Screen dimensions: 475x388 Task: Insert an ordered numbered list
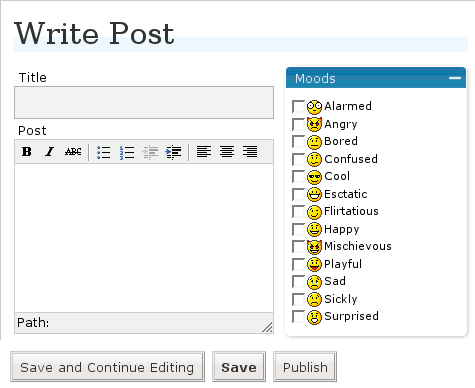click(127, 152)
